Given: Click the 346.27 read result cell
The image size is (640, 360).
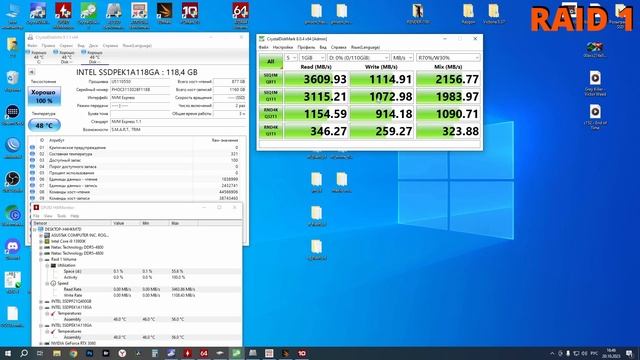Looking at the screenshot, I should [x=316, y=131].
